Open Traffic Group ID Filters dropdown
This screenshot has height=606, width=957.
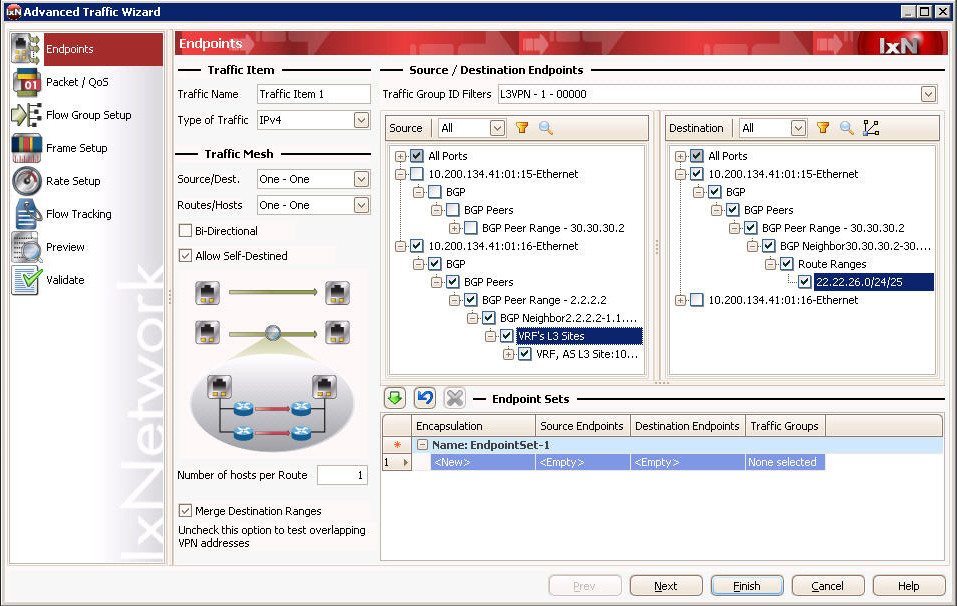(x=928, y=94)
